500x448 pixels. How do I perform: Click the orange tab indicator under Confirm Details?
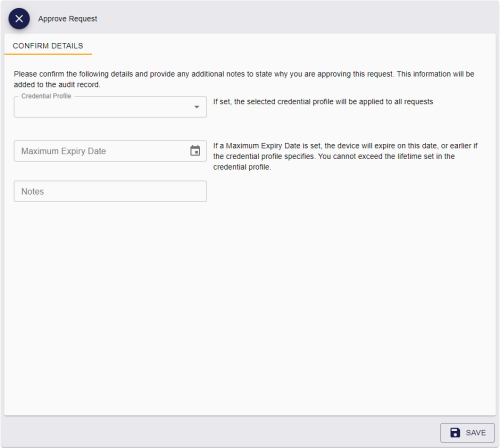[x=48, y=54]
